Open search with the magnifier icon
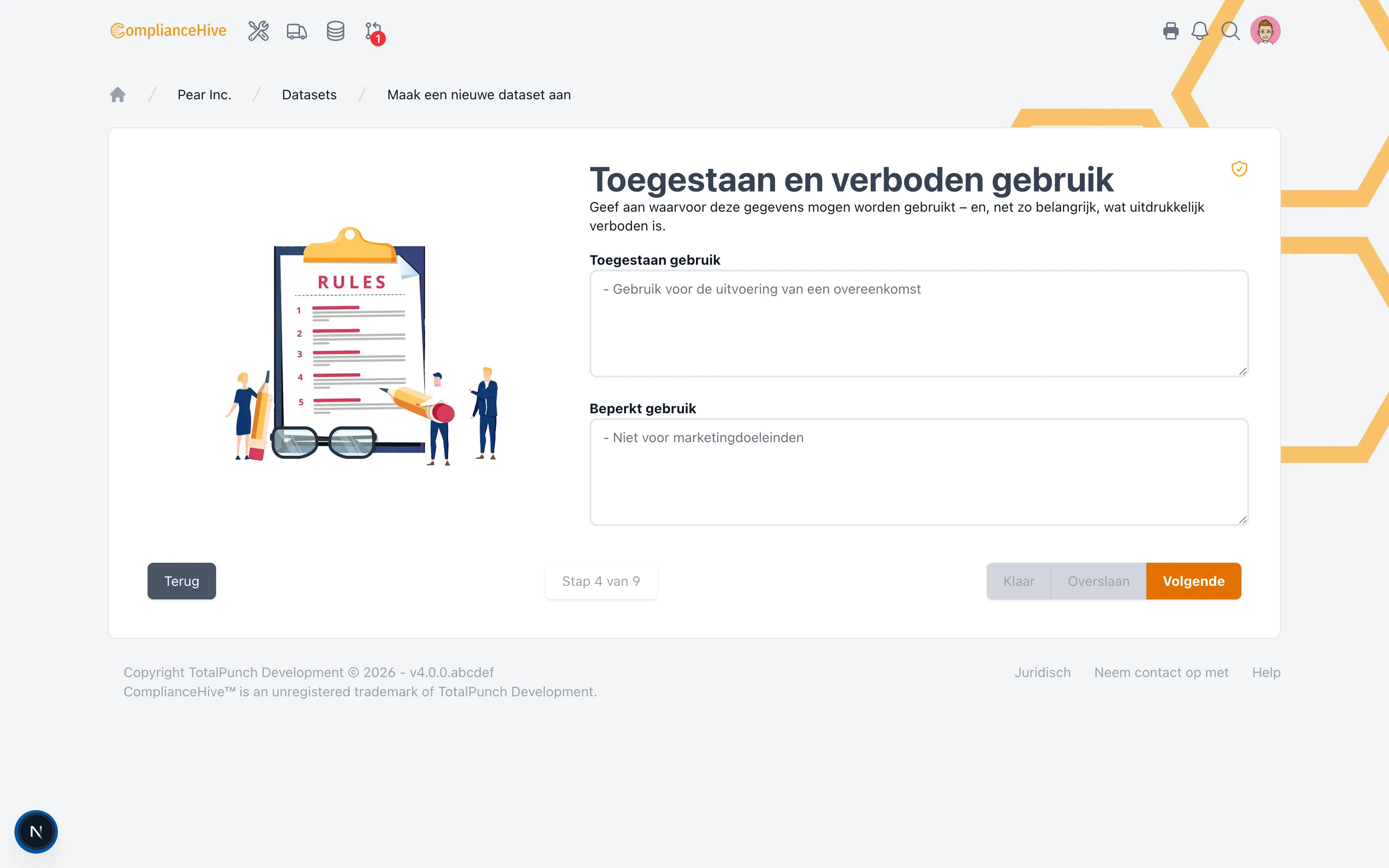The width and height of the screenshot is (1389, 868). [1231, 31]
